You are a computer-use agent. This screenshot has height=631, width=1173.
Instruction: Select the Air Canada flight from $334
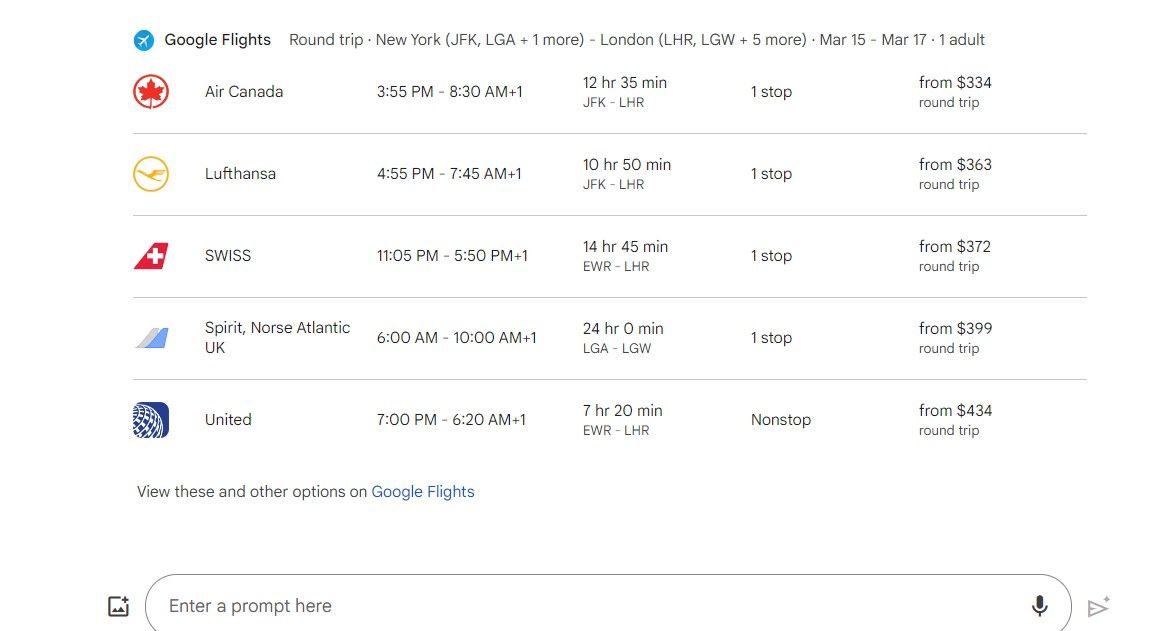[610, 92]
